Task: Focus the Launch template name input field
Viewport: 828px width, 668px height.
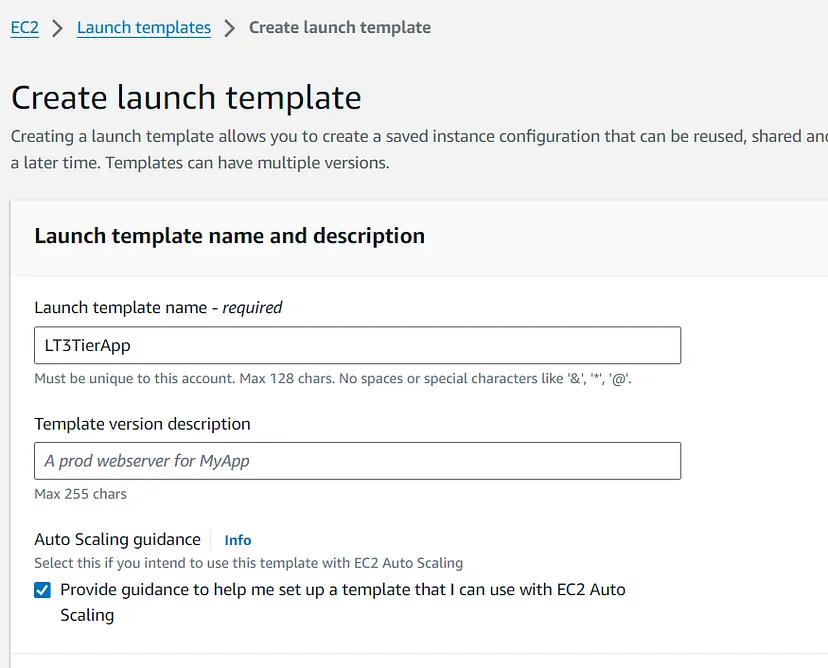Action: point(357,345)
